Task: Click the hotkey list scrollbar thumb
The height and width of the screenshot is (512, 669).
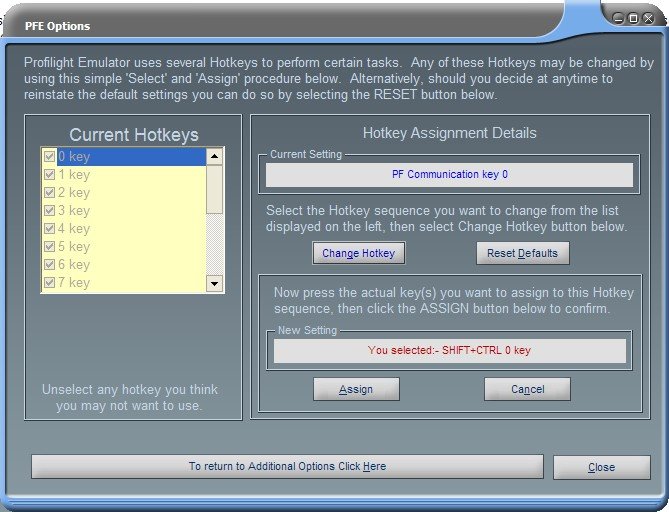Action: click(215, 189)
